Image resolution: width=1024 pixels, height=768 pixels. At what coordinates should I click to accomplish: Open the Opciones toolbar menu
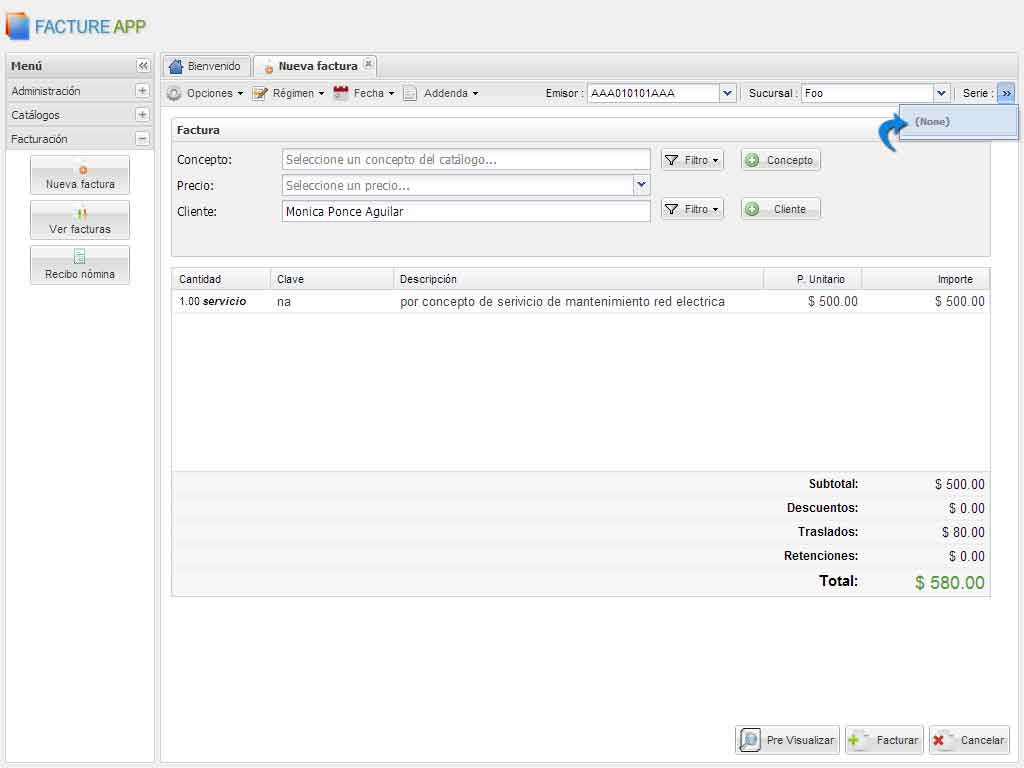coord(205,93)
